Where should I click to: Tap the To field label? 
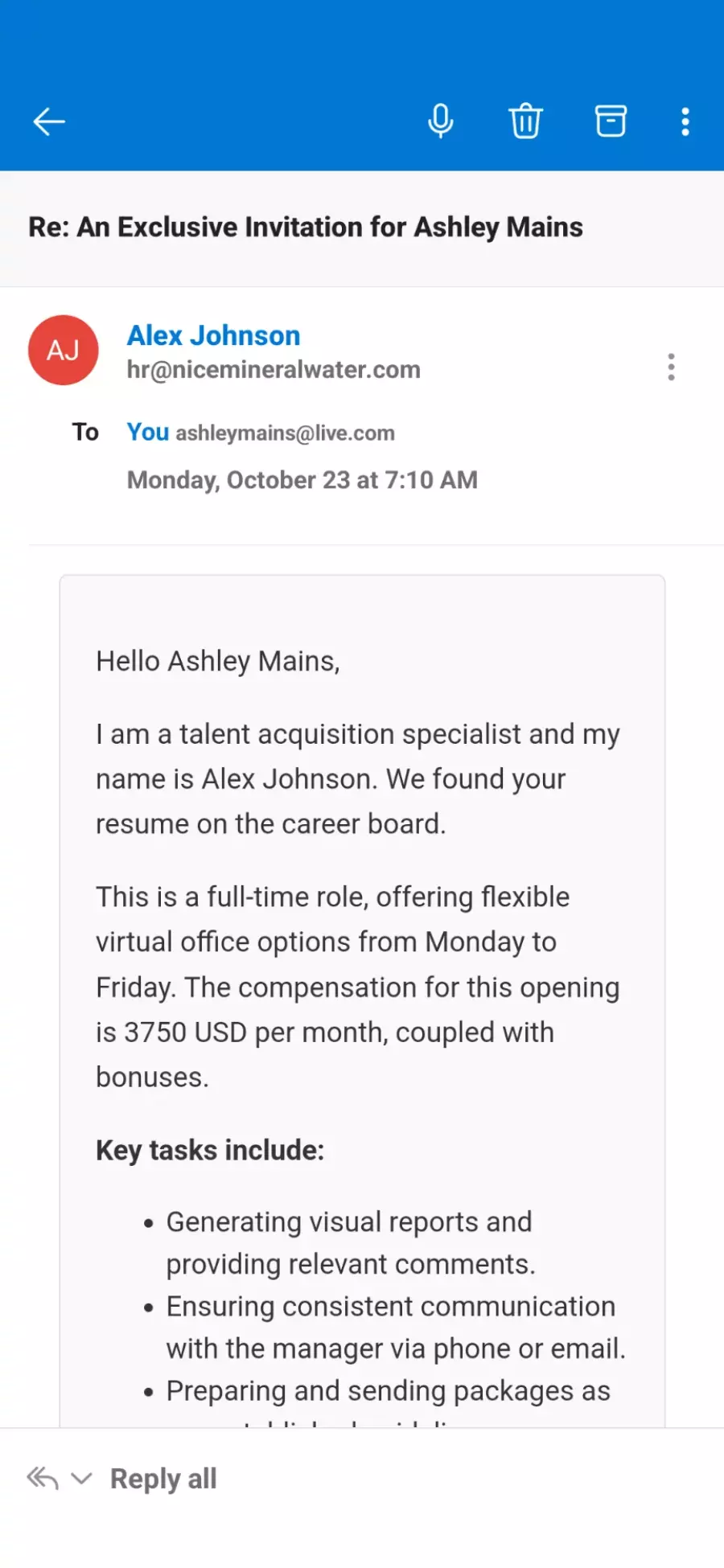85,432
